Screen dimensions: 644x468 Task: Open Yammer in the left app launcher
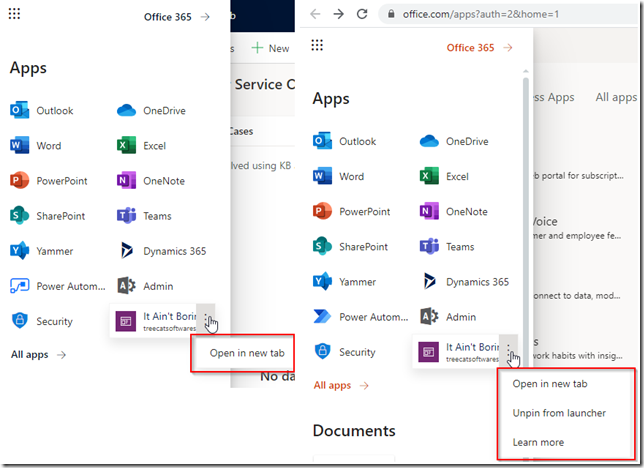pos(41,251)
